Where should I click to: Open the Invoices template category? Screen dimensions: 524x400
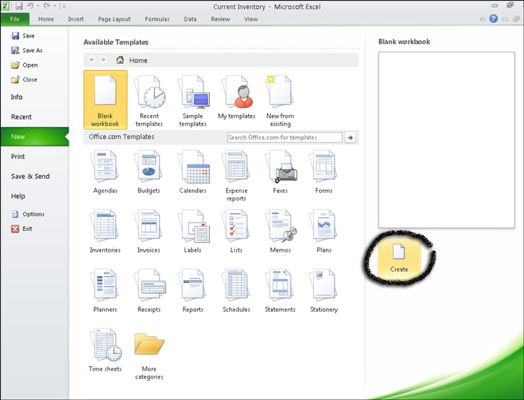[x=149, y=231]
